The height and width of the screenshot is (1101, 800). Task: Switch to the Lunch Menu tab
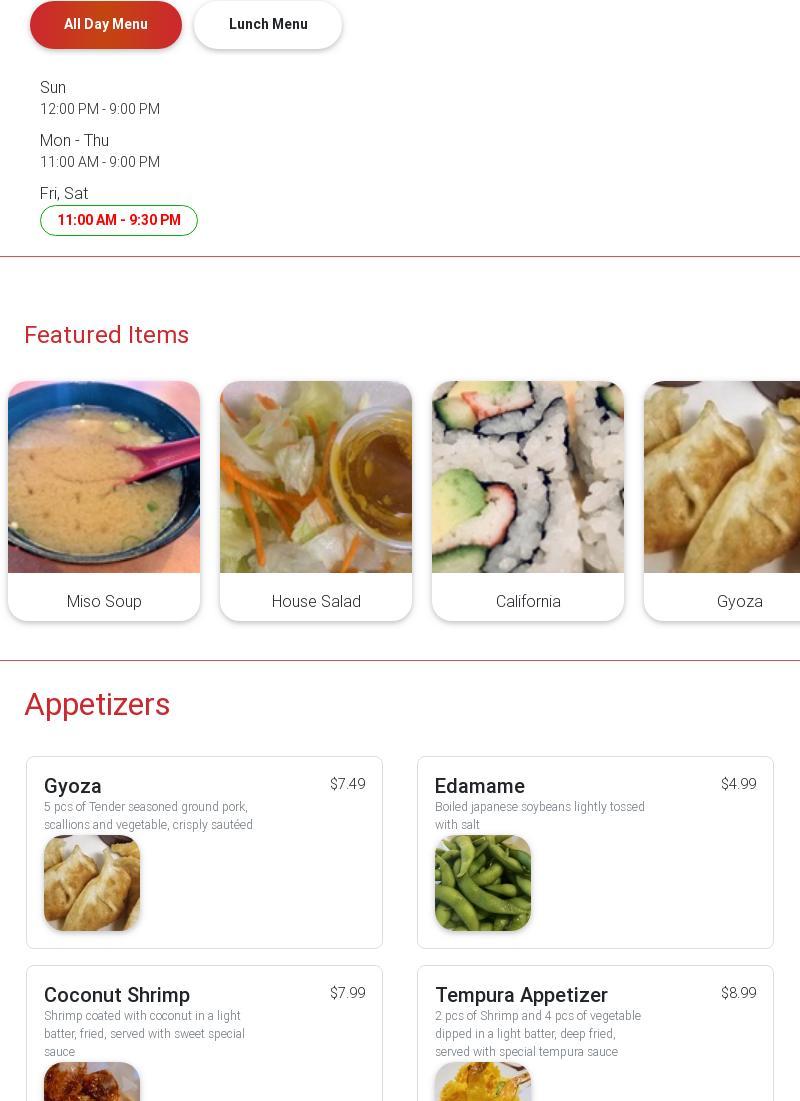(x=268, y=25)
